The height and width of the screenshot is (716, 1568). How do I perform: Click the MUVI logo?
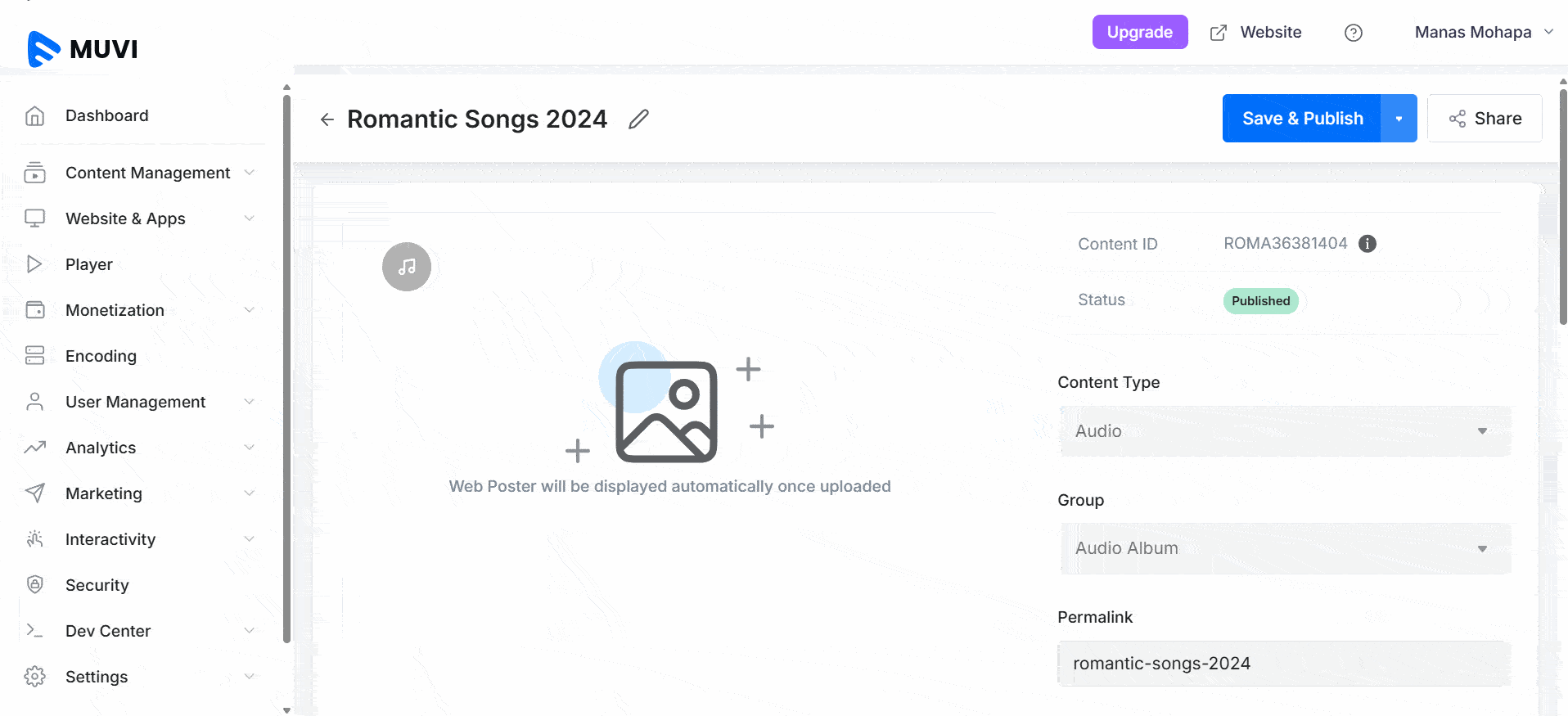(83, 49)
